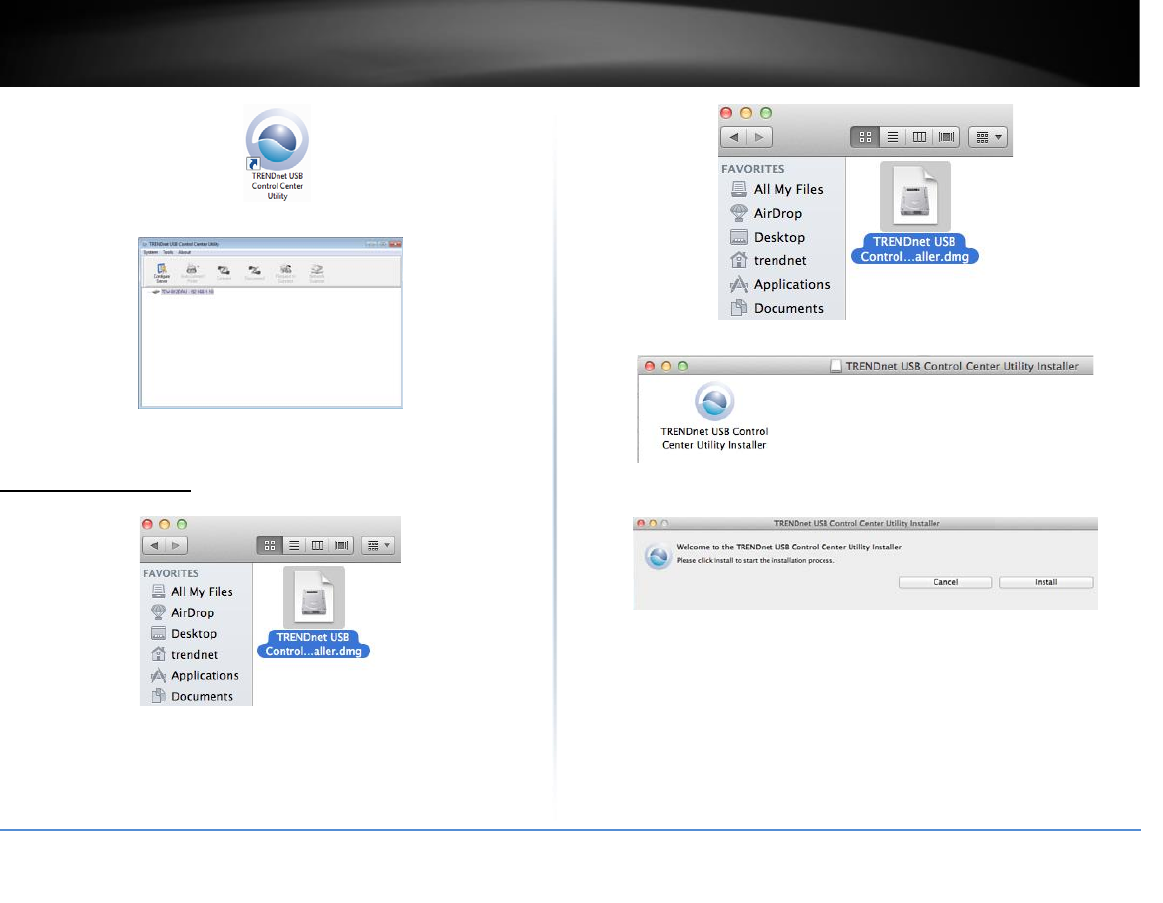The image size is (1163, 903).
Task: Close the smaller Finder window with the red button
Action: [x=148, y=524]
